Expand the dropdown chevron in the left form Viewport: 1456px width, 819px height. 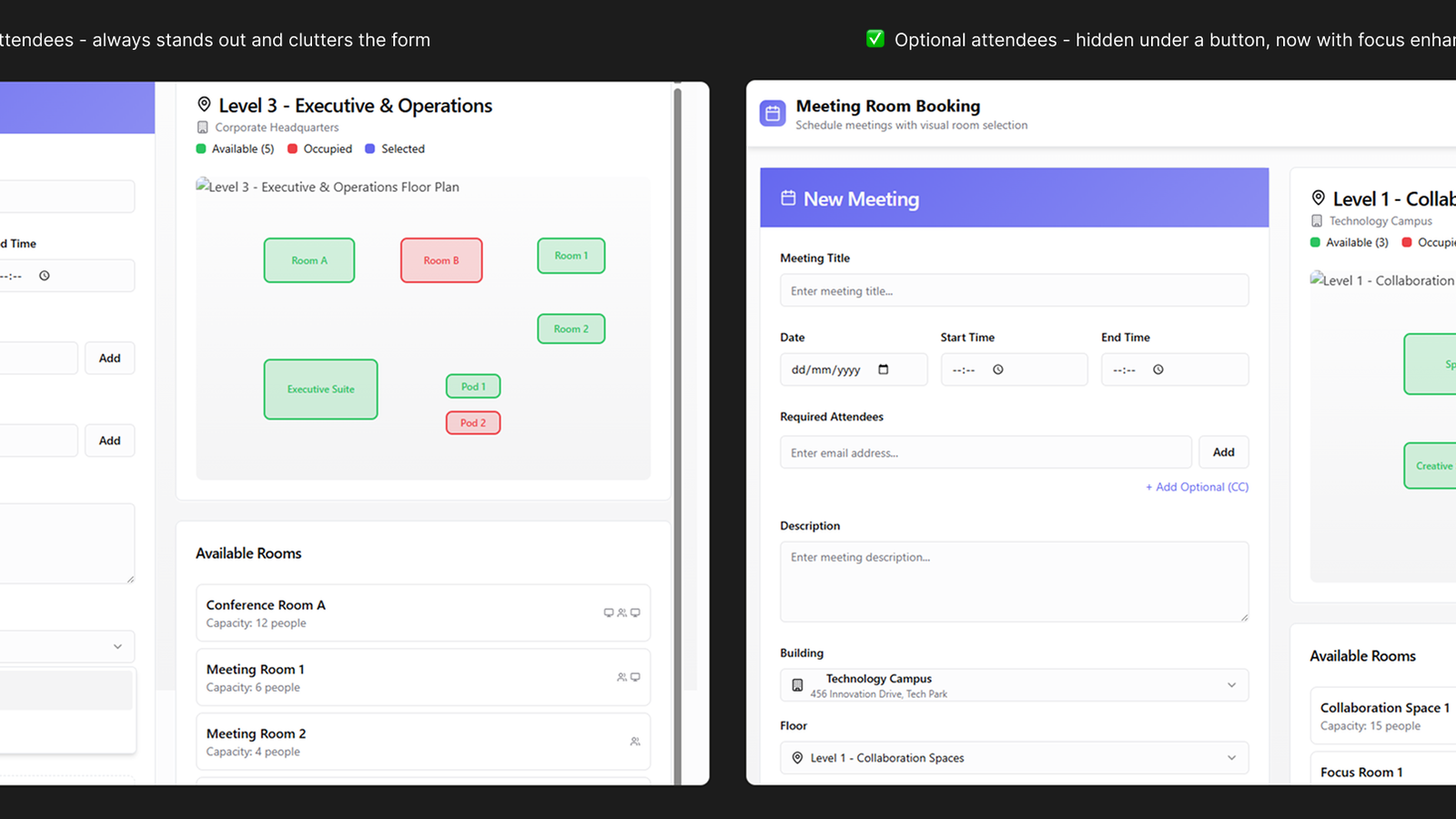[x=117, y=647]
